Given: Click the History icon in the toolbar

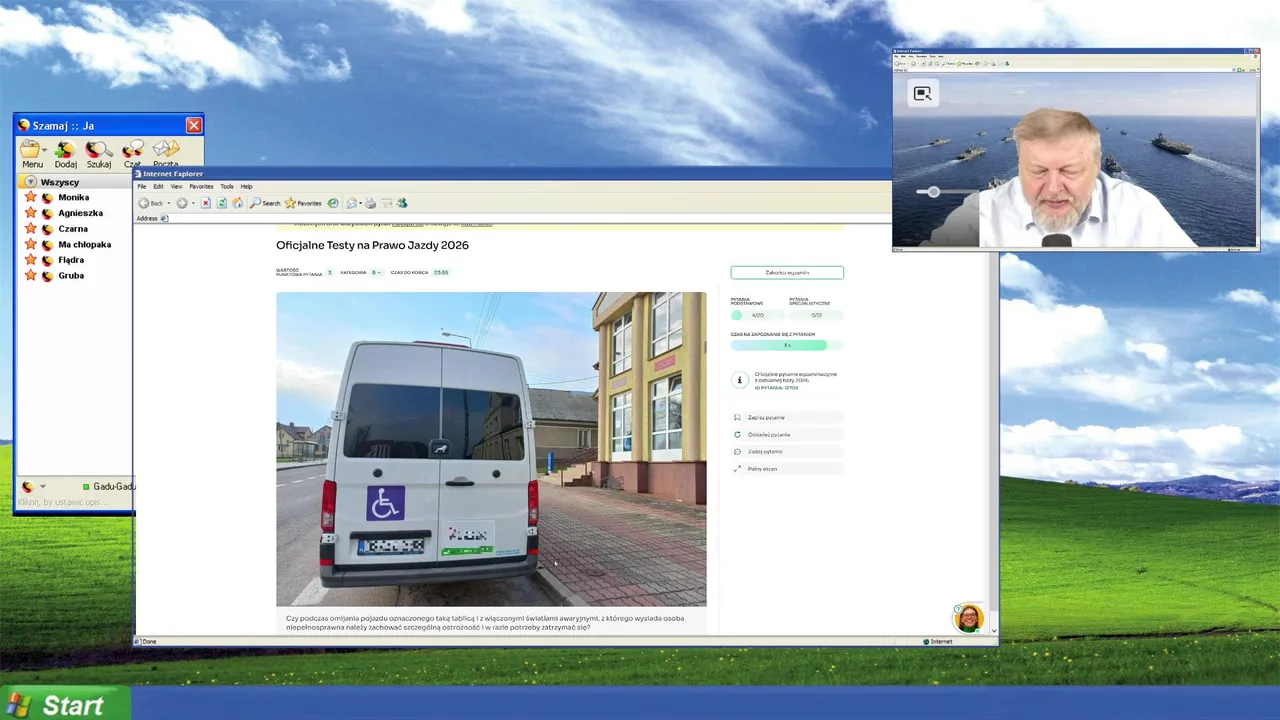Looking at the screenshot, I should 333,203.
